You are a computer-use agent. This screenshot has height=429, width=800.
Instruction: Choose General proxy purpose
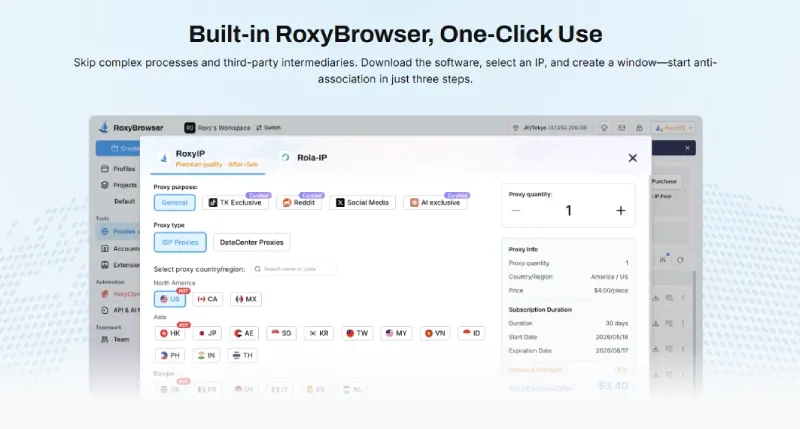pyautogui.click(x=174, y=203)
